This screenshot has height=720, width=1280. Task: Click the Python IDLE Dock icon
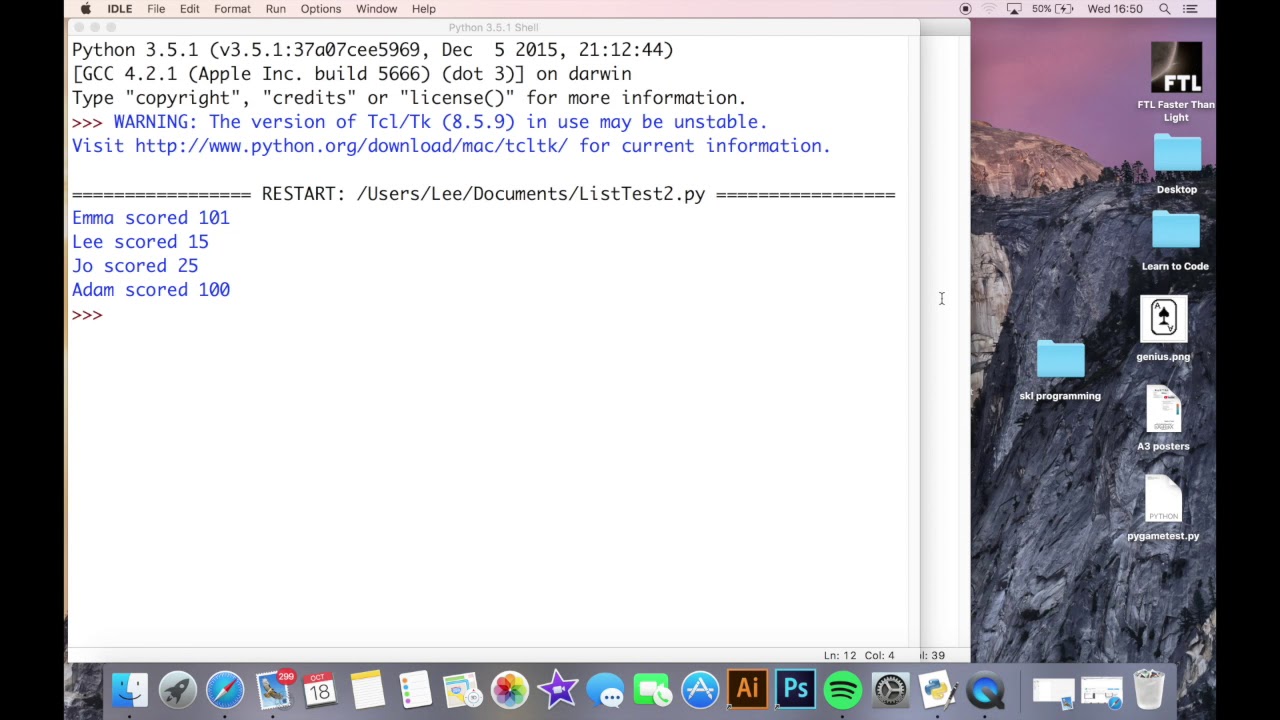[x=937, y=690]
